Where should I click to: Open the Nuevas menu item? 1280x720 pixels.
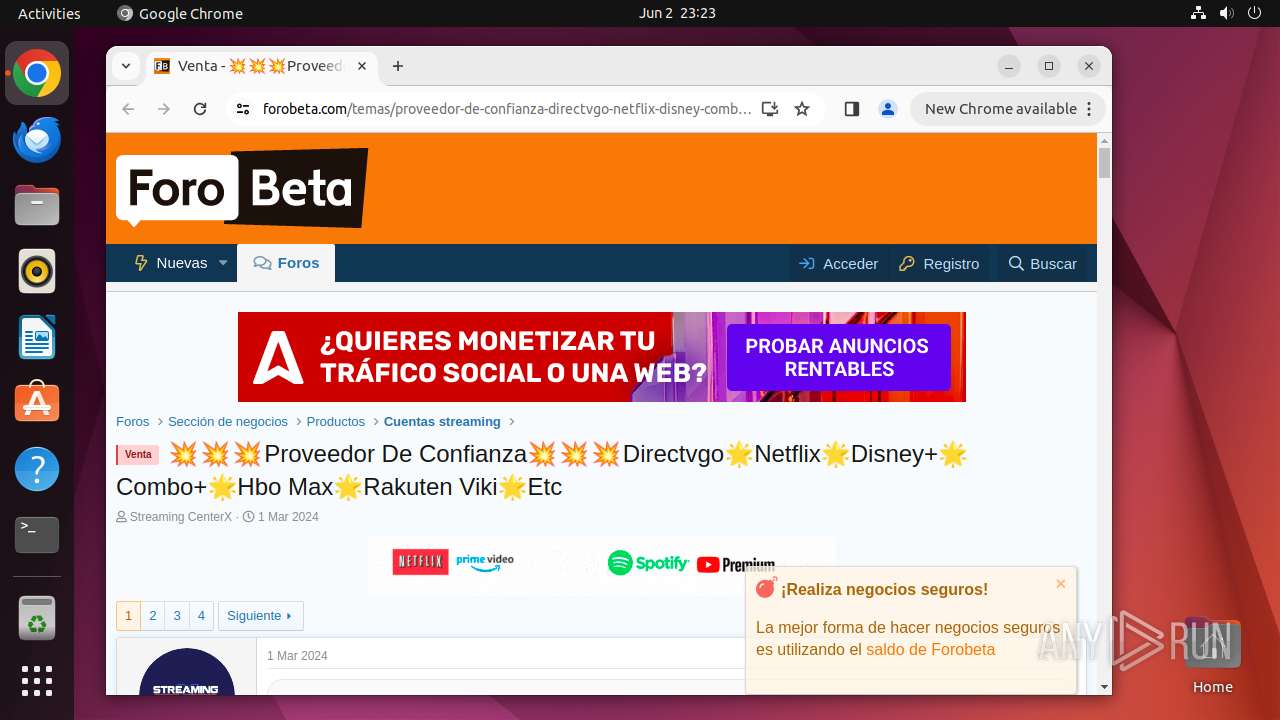click(x=171, y=263)
